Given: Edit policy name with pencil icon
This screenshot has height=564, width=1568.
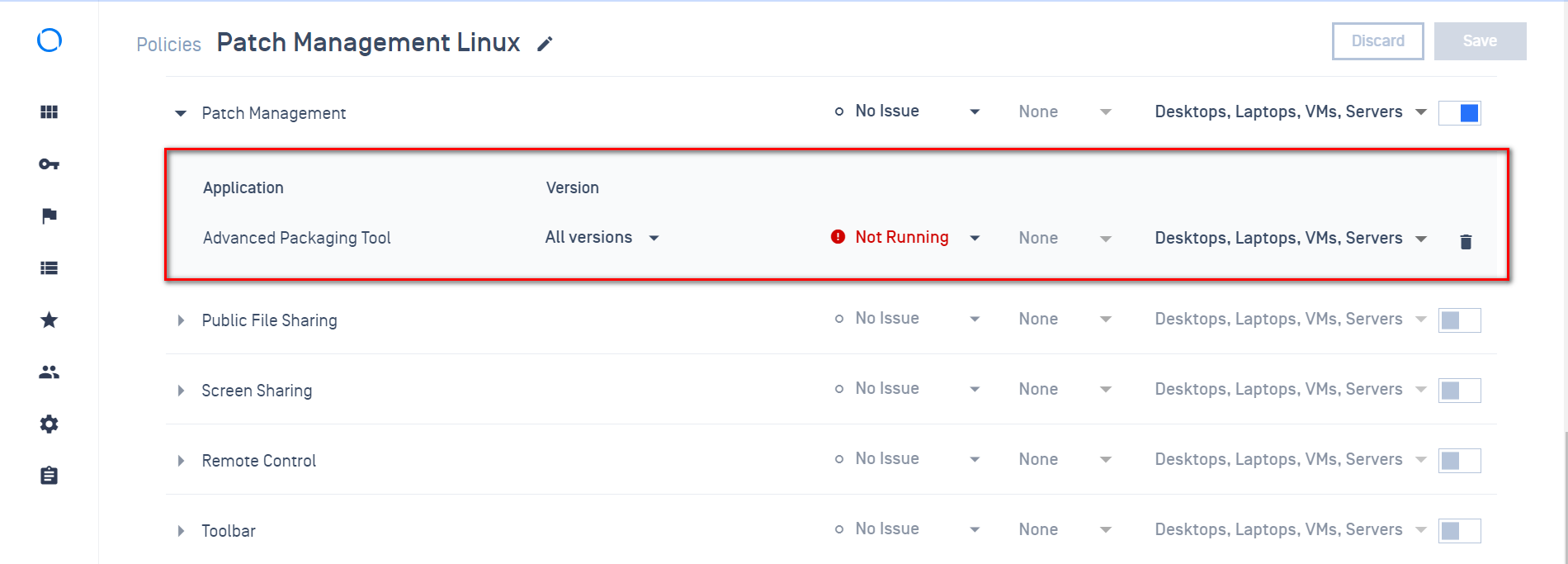Looking at the screenshot, I should tap(545, 44).
